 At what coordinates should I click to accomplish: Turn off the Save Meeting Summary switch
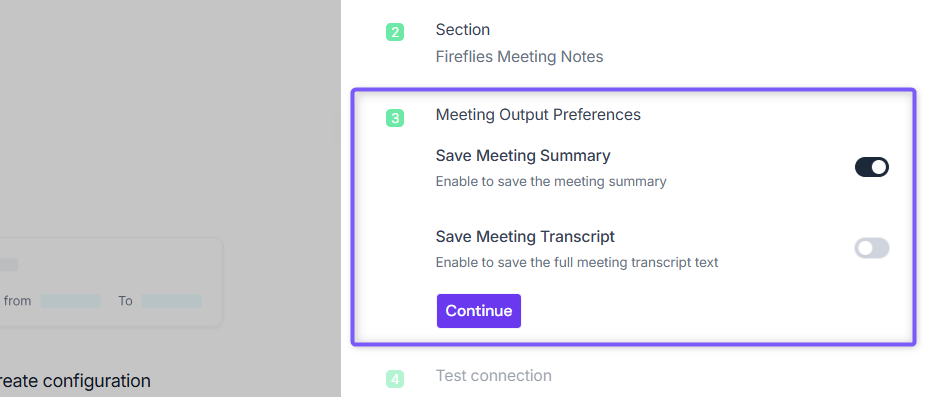(871, 167)
